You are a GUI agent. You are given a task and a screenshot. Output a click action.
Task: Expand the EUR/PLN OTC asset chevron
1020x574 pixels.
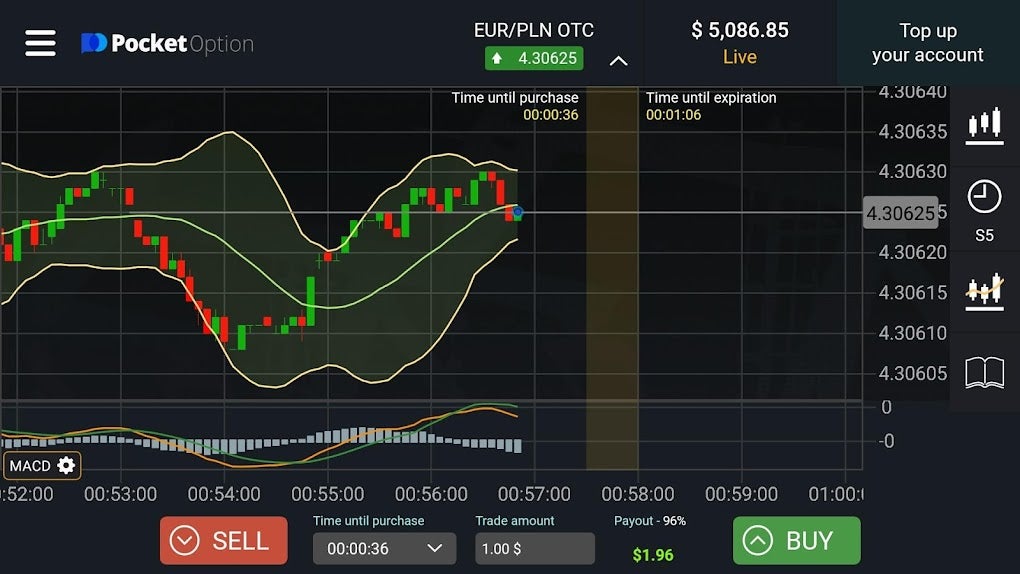(619, 61)
